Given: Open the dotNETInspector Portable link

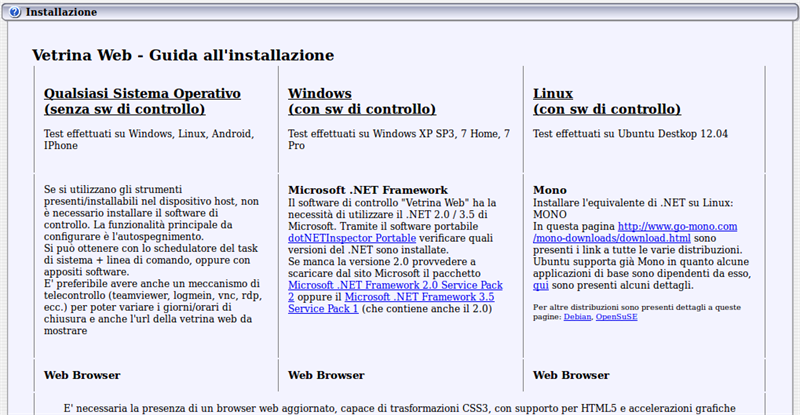Looking at the screenshot, I should pos(354,240).
